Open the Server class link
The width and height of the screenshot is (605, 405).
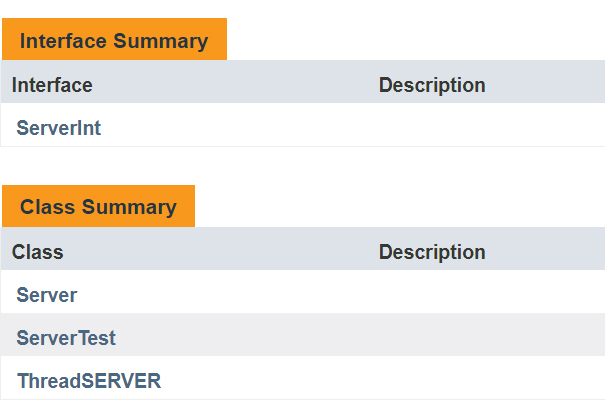[x=47, y=295]
